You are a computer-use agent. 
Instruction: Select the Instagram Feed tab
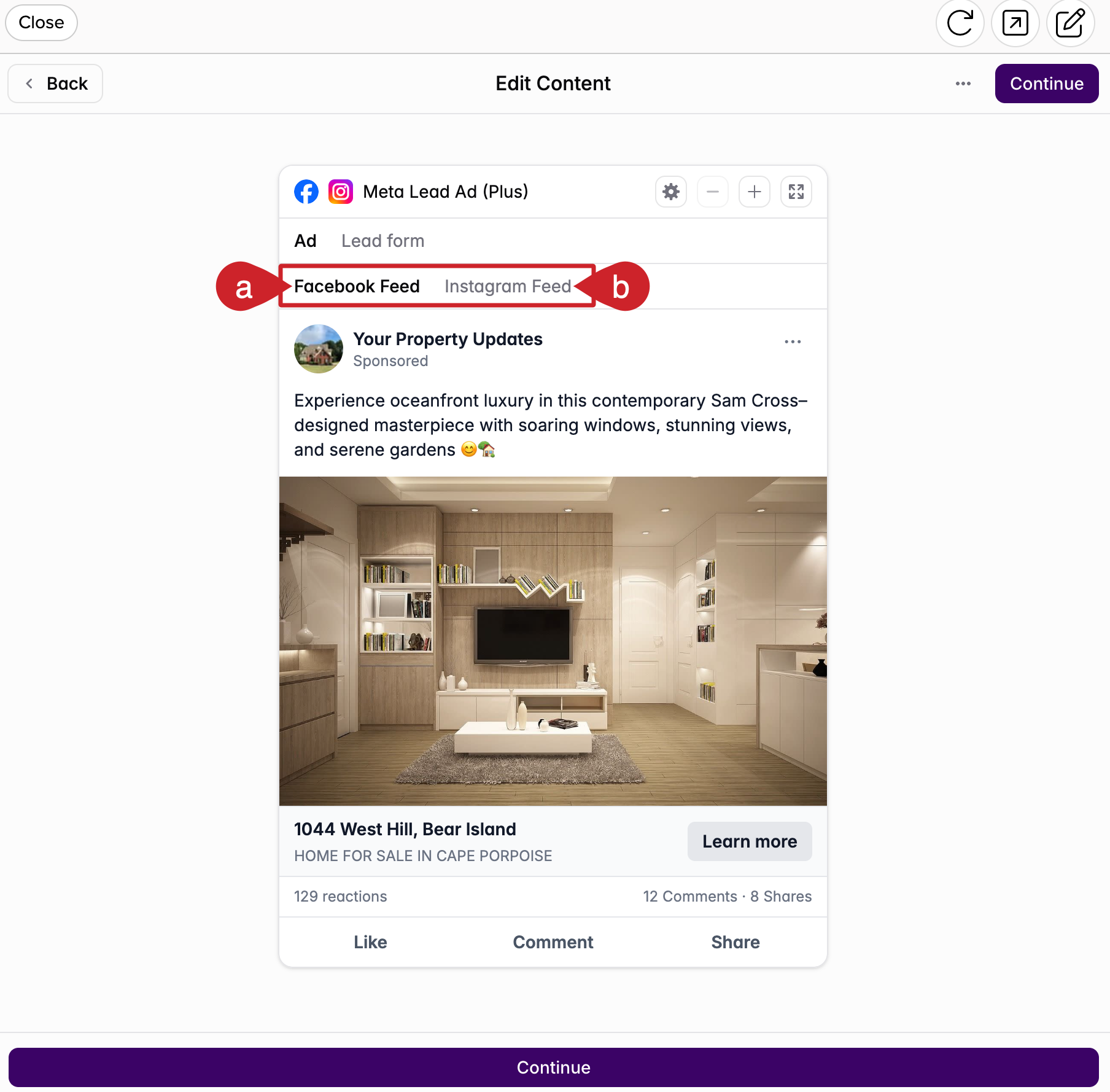click(508, 286)
